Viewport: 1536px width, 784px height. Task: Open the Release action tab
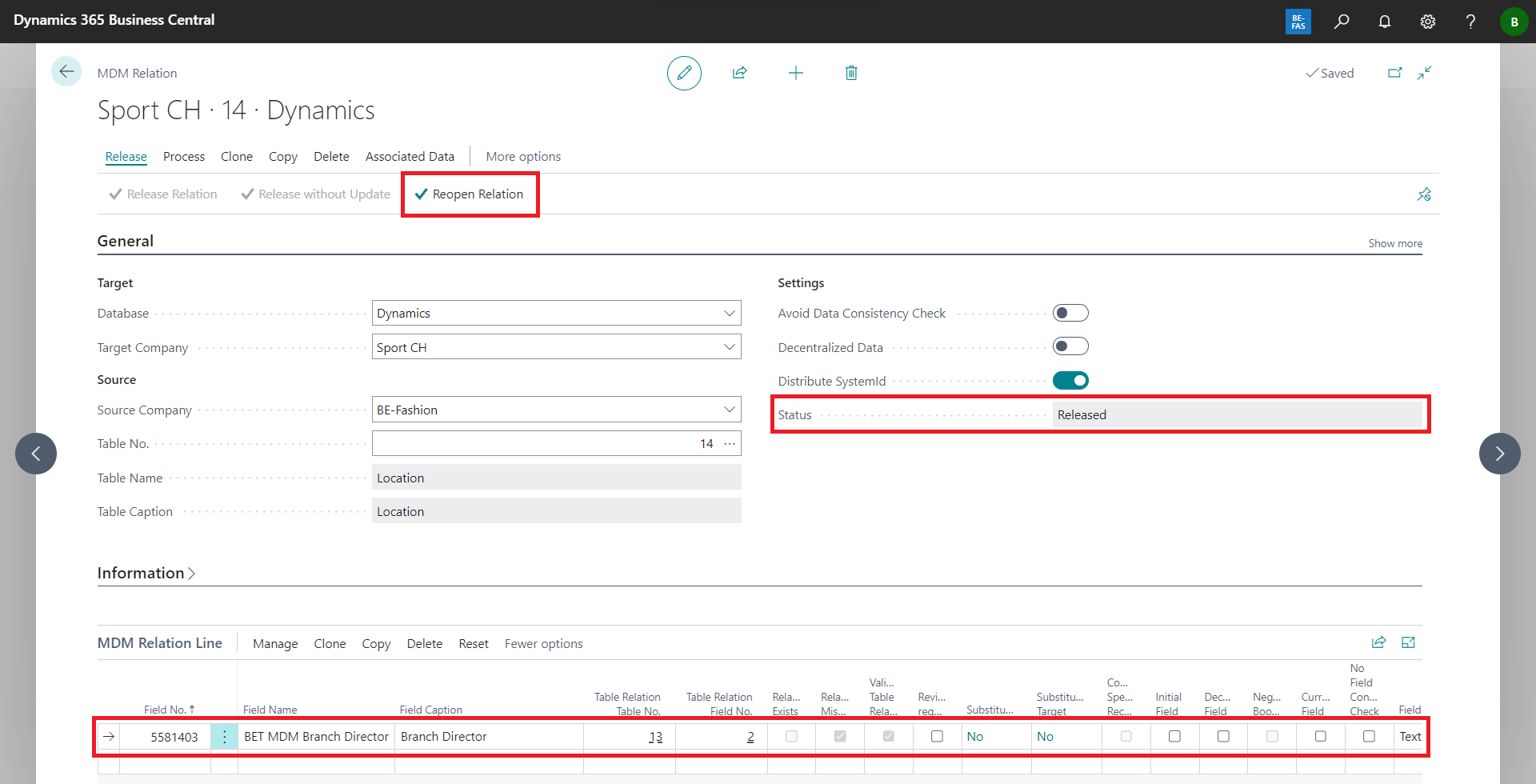tap(126, 157)
